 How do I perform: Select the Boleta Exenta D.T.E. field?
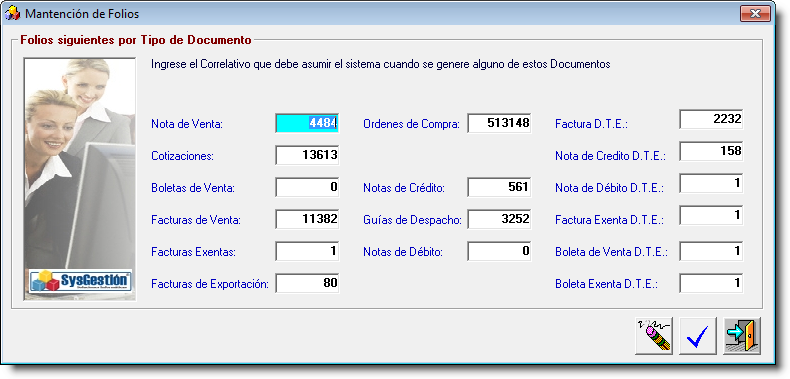(x=711, y=283)
